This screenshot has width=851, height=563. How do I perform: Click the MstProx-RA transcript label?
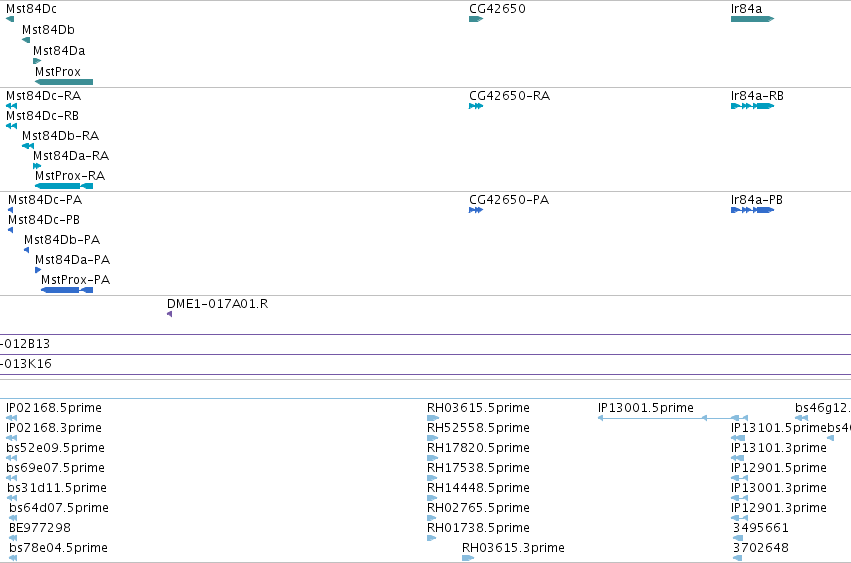coord(70,176)
